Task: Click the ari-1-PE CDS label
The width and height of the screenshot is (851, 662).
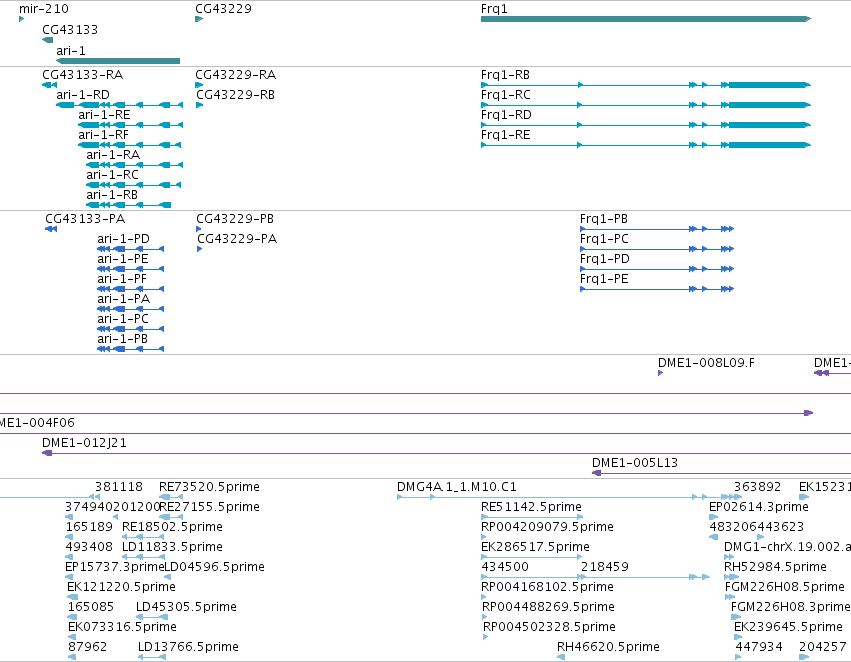Action: point(123,259)
